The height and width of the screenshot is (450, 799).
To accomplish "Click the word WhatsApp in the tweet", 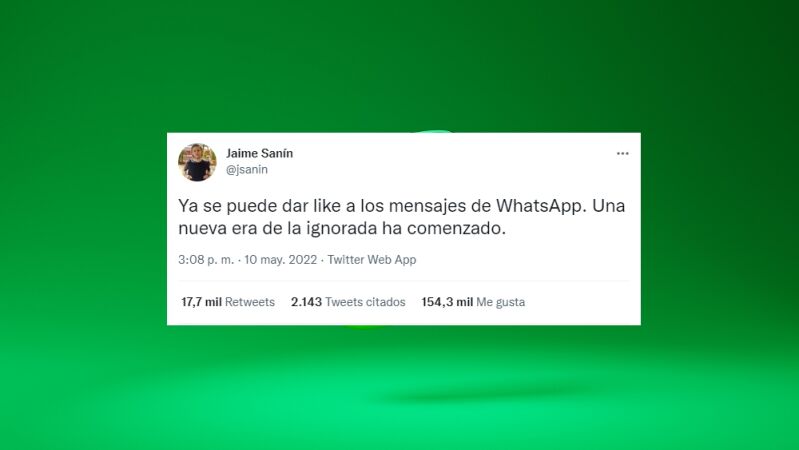I will pos(539,206).
